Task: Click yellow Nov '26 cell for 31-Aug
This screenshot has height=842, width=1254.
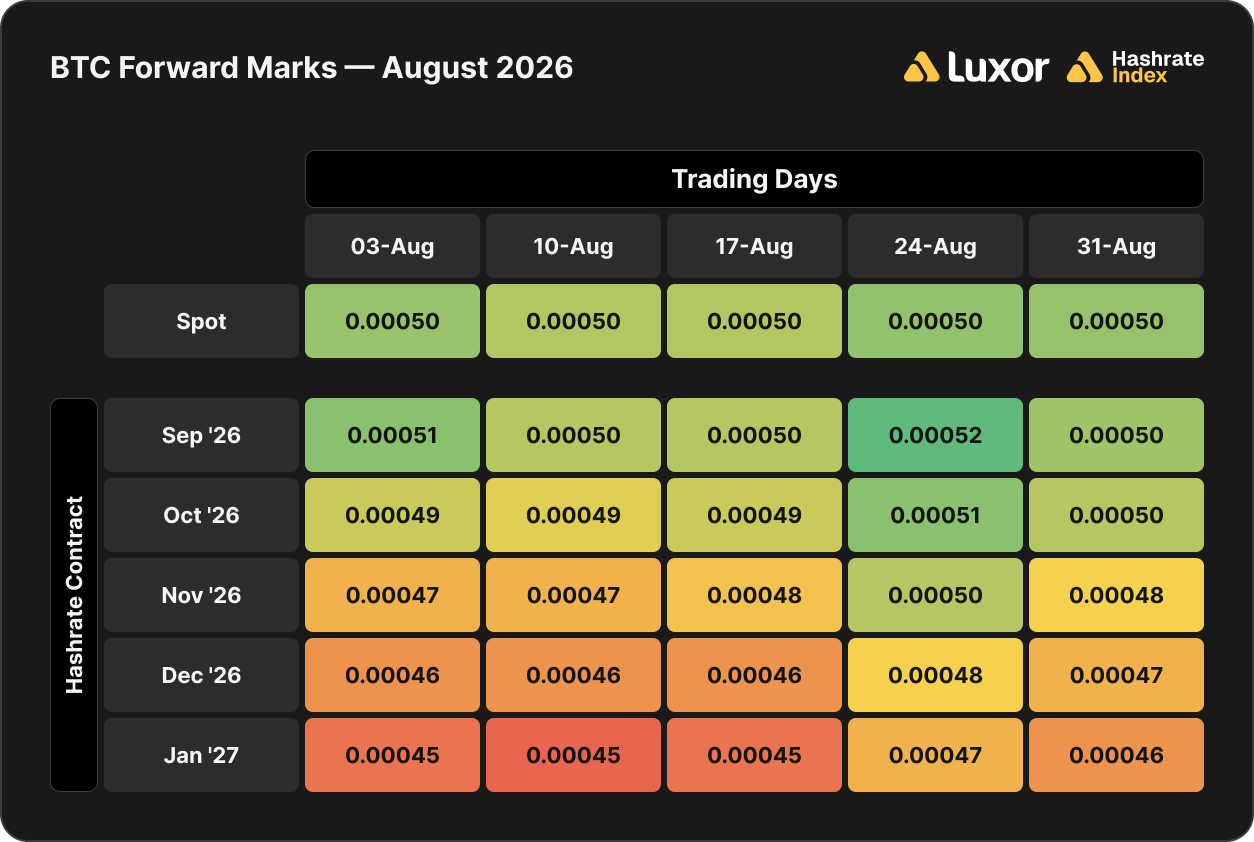Action: pyautogui.click(x=1116, y=595)
